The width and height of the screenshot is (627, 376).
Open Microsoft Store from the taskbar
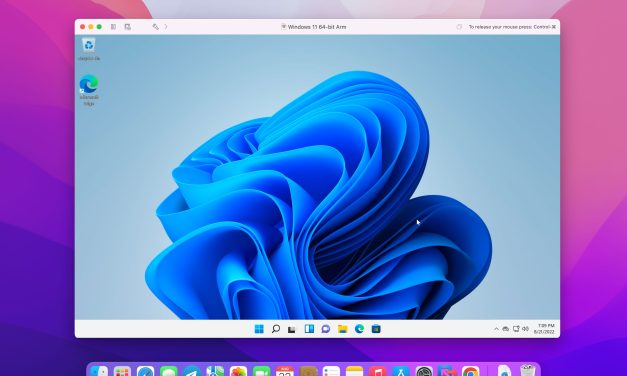coord(376,329)
